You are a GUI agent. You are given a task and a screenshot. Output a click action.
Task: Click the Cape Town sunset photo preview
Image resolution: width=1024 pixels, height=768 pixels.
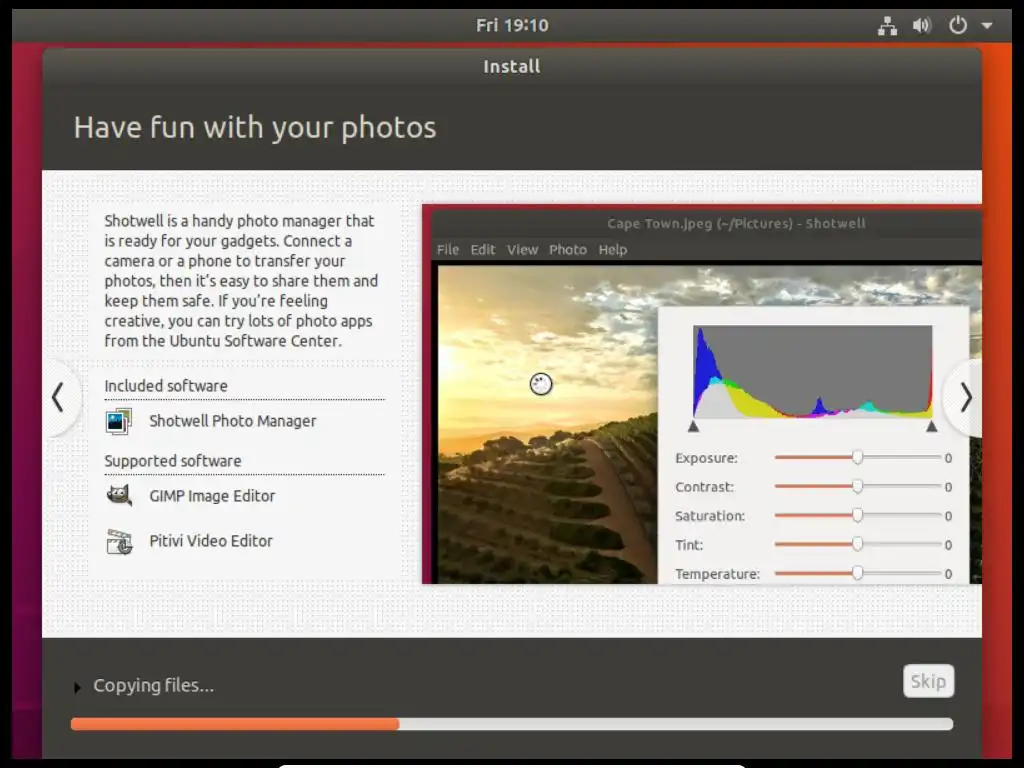point(547,424)
